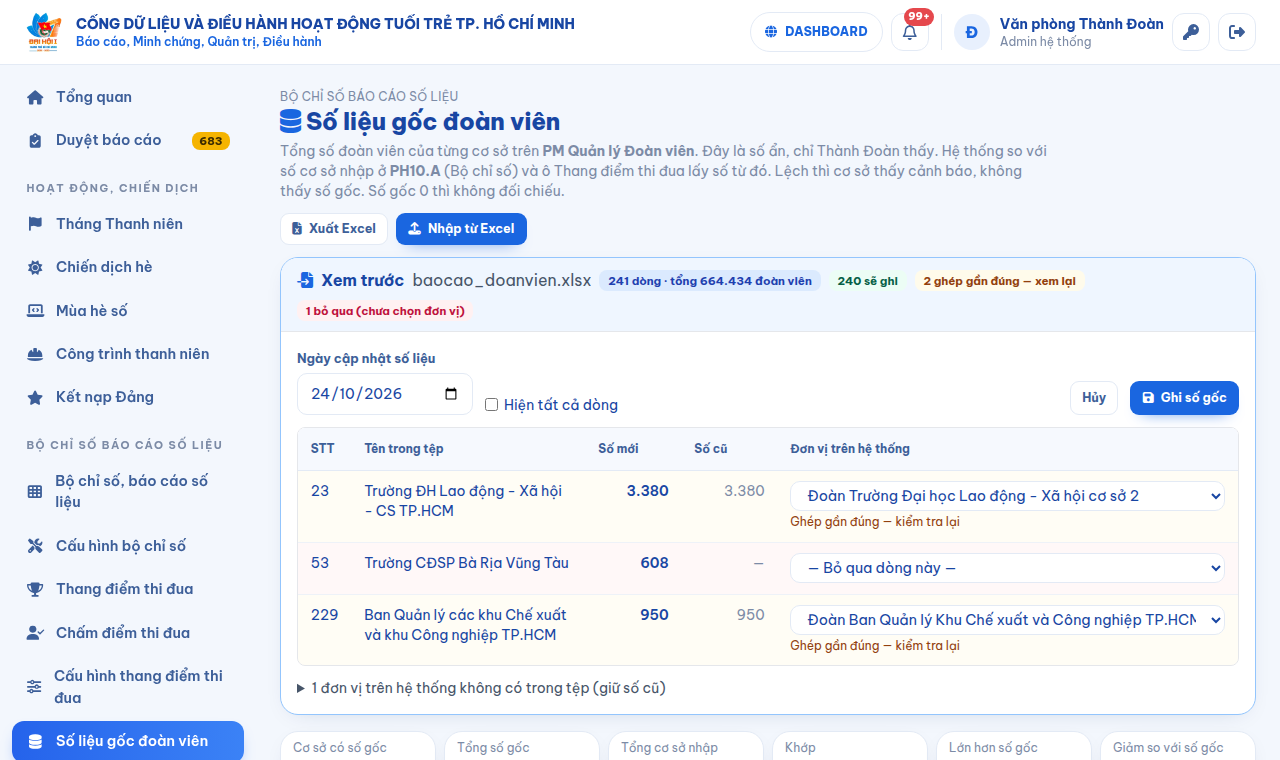
Task: Expand the 1 đơn vị không có trong tệp section
Action: (481, 688)
